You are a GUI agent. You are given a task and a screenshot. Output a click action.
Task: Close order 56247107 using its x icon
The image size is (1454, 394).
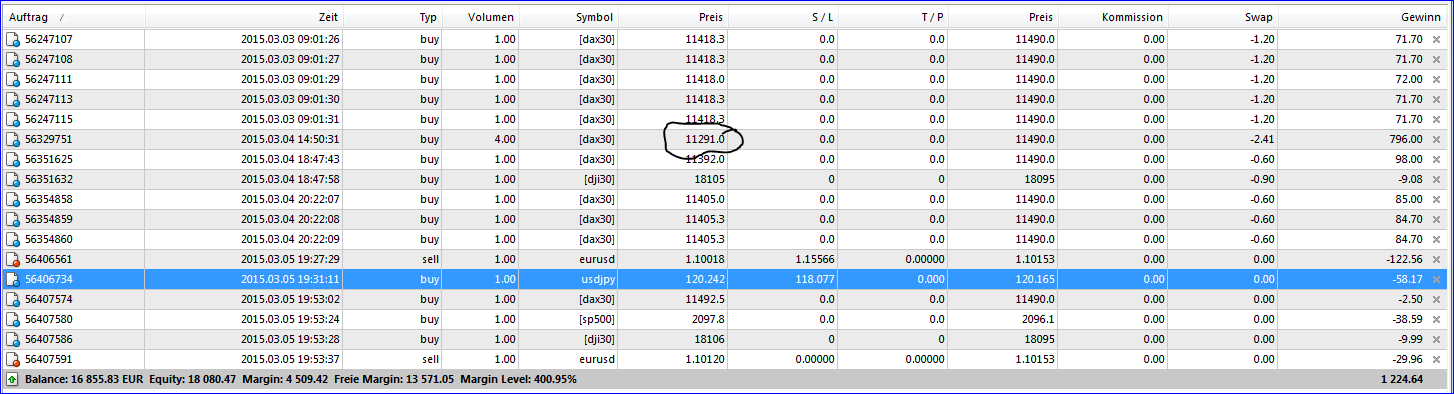1437,39
